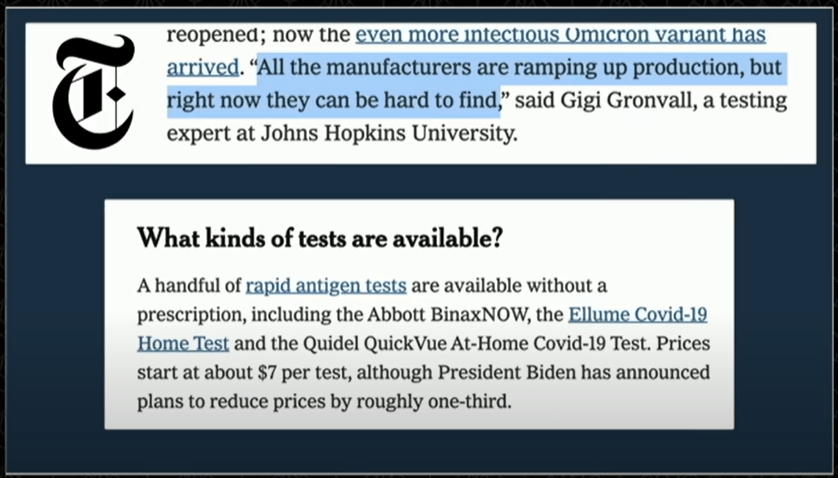
Task: Open the 'Ellume Covid-19 Home Test' link
Action: 637,314
